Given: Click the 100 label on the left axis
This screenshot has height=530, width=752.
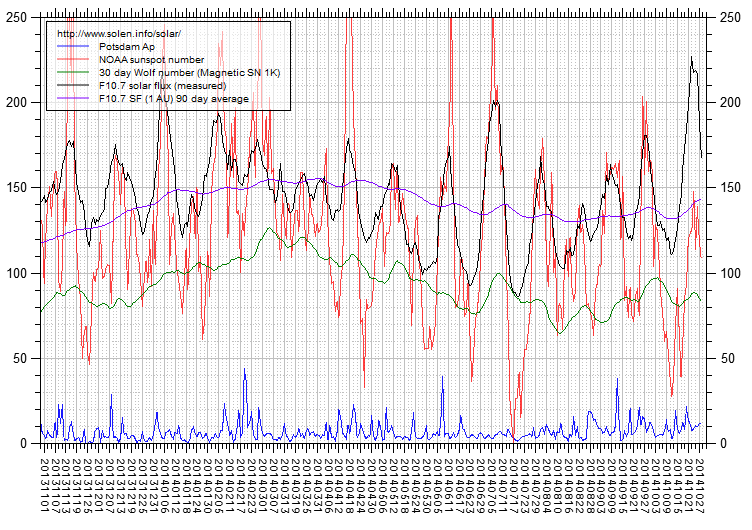Looking at the screenshot, I should pyautogui.click(x=17, y=273).
